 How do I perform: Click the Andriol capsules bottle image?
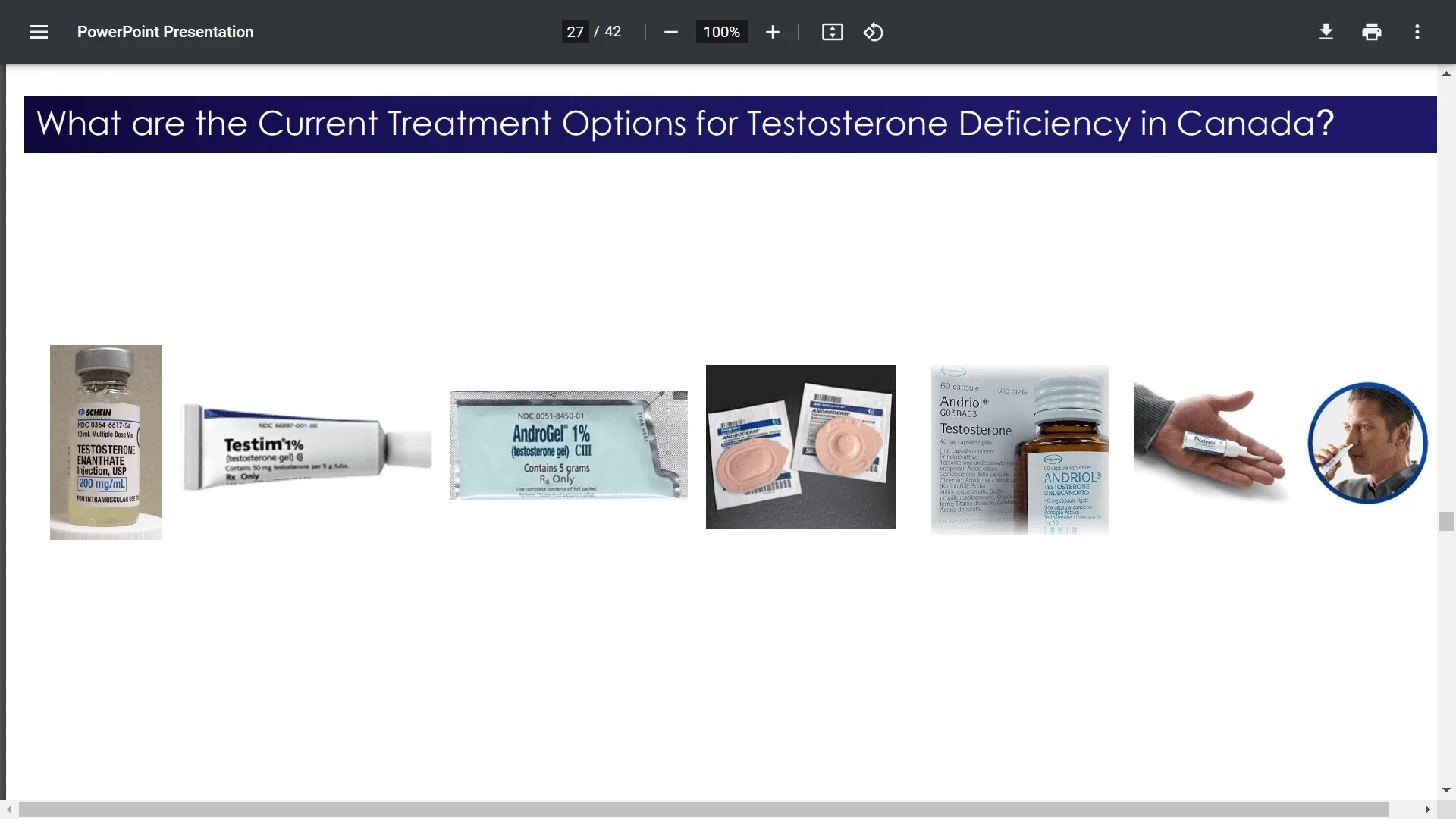click(1020, 449)
